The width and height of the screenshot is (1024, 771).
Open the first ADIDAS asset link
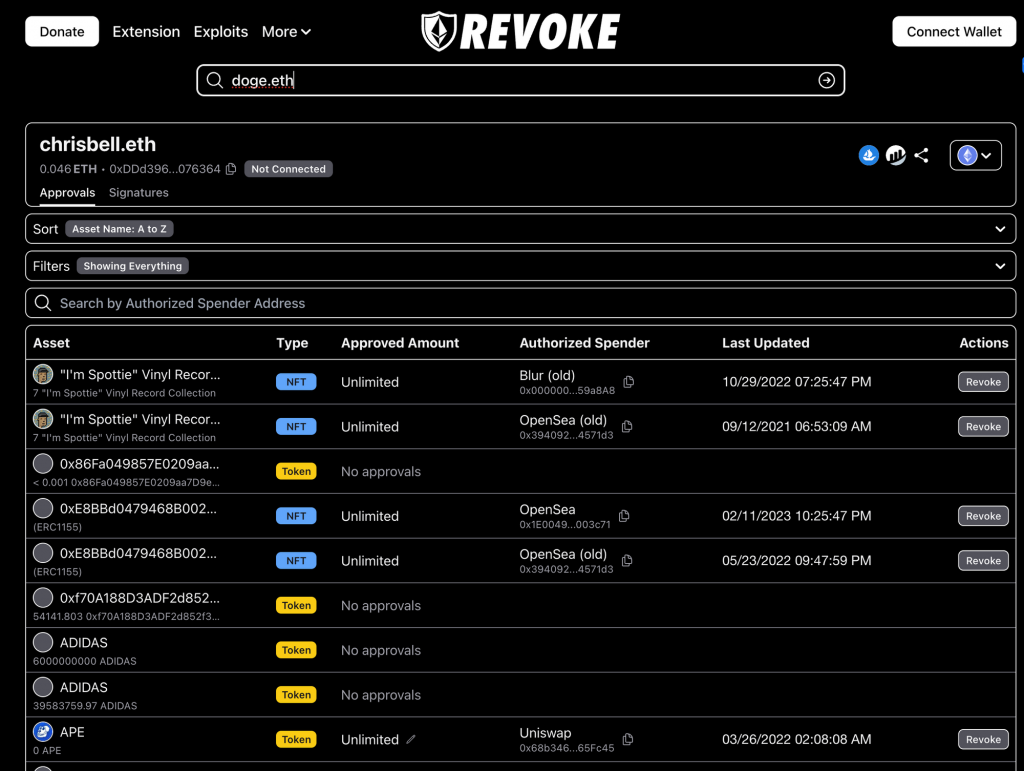[84, 642]
